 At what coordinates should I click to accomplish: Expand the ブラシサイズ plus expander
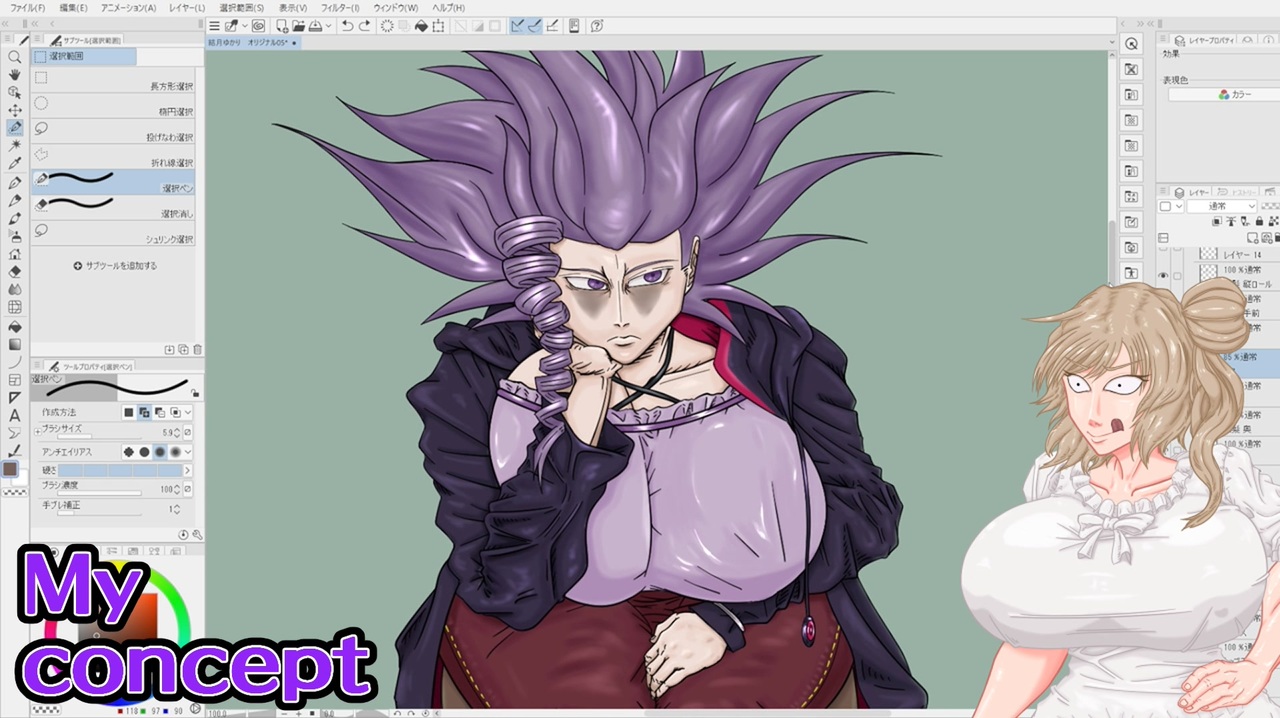coord(38,431)
